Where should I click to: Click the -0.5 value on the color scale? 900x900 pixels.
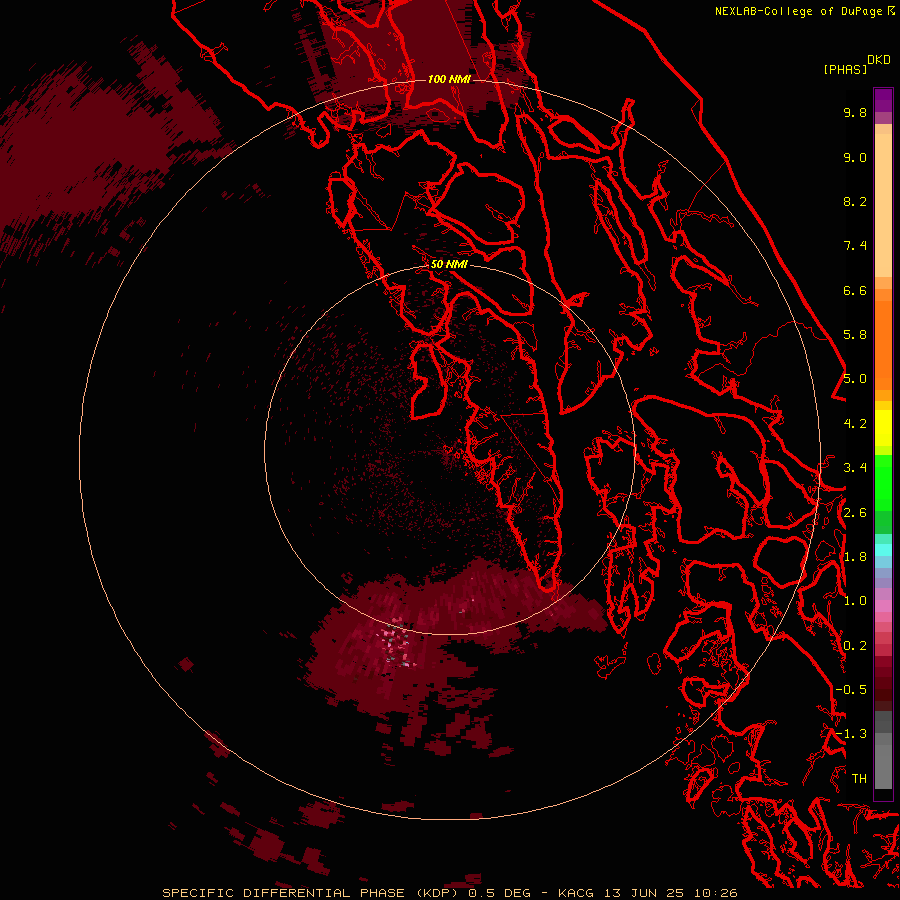(851, 690)
